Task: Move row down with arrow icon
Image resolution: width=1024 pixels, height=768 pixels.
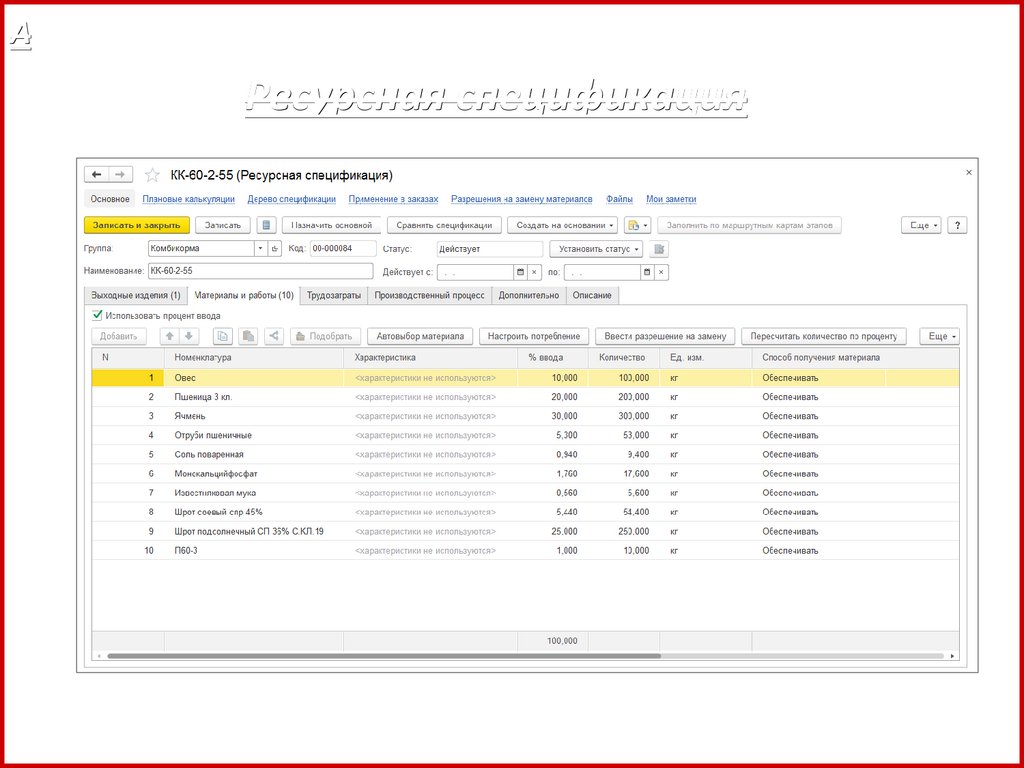Action: (188, 337)
